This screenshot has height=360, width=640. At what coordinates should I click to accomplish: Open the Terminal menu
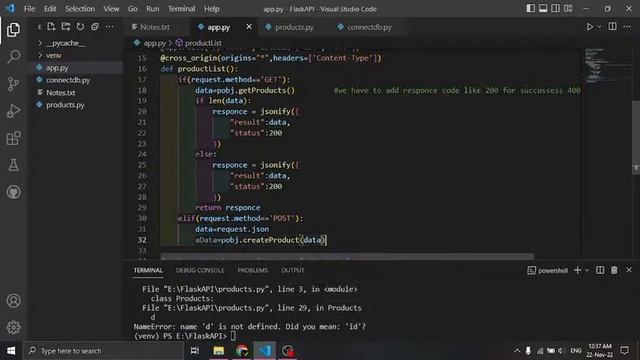(182, 9)
